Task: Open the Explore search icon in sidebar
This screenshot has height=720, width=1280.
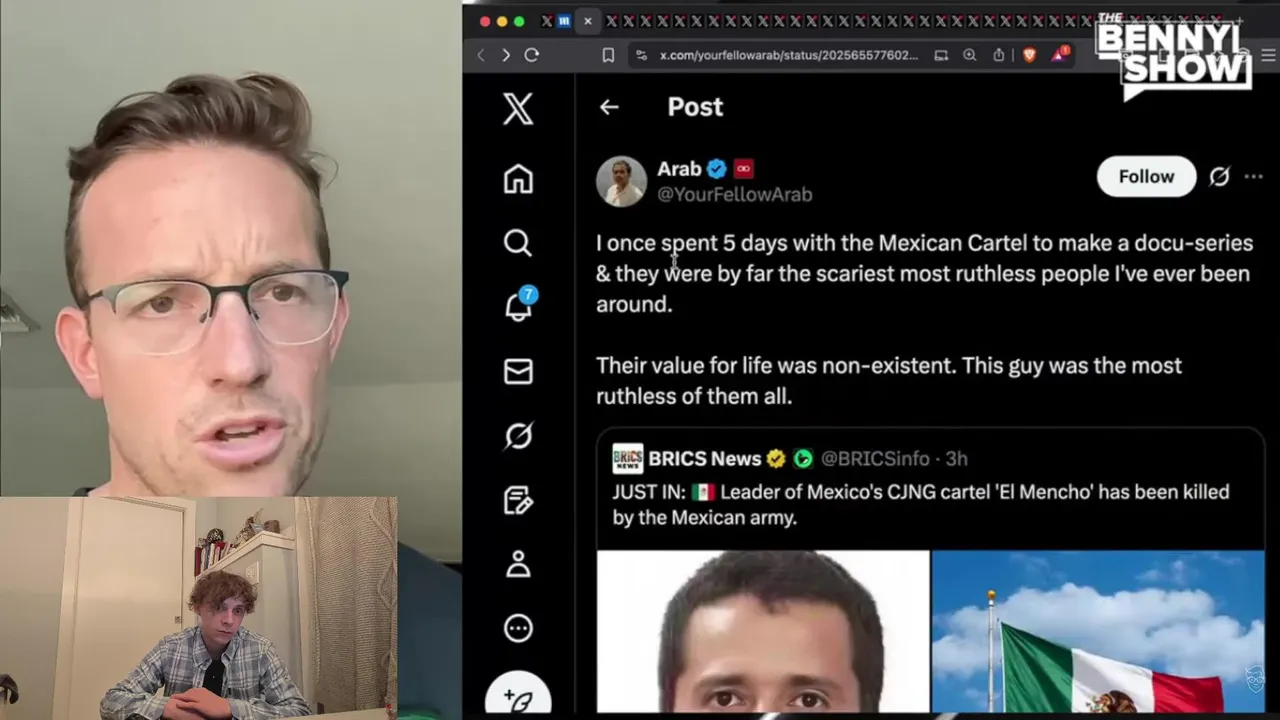Action: 518,243
